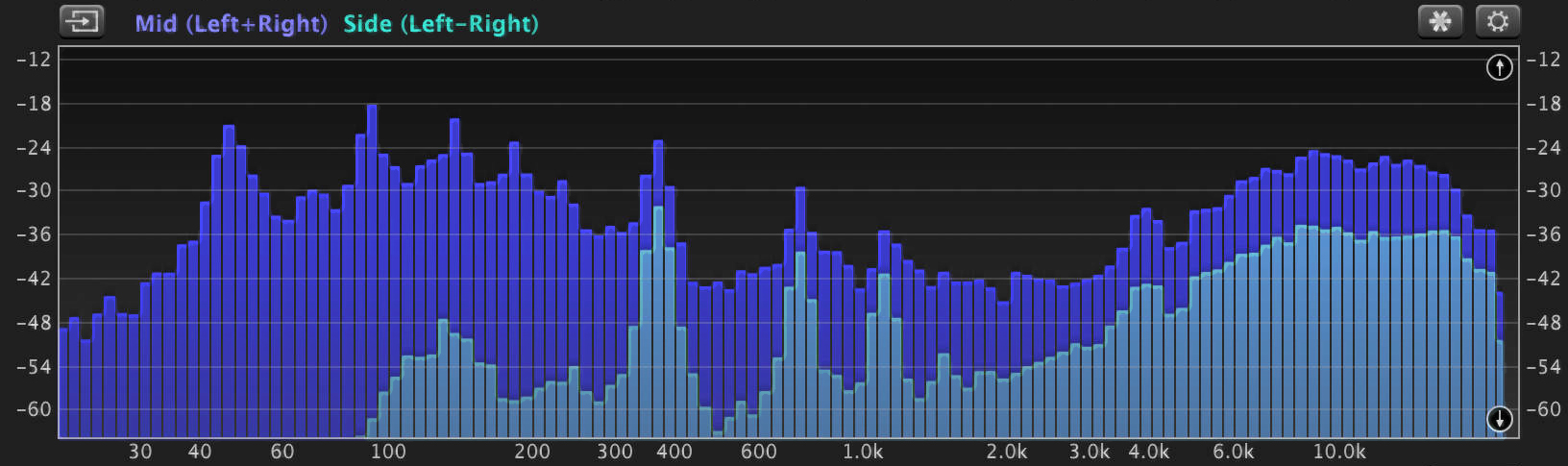Toggle the Mid (Left+Right) channel display

(231, 23)
